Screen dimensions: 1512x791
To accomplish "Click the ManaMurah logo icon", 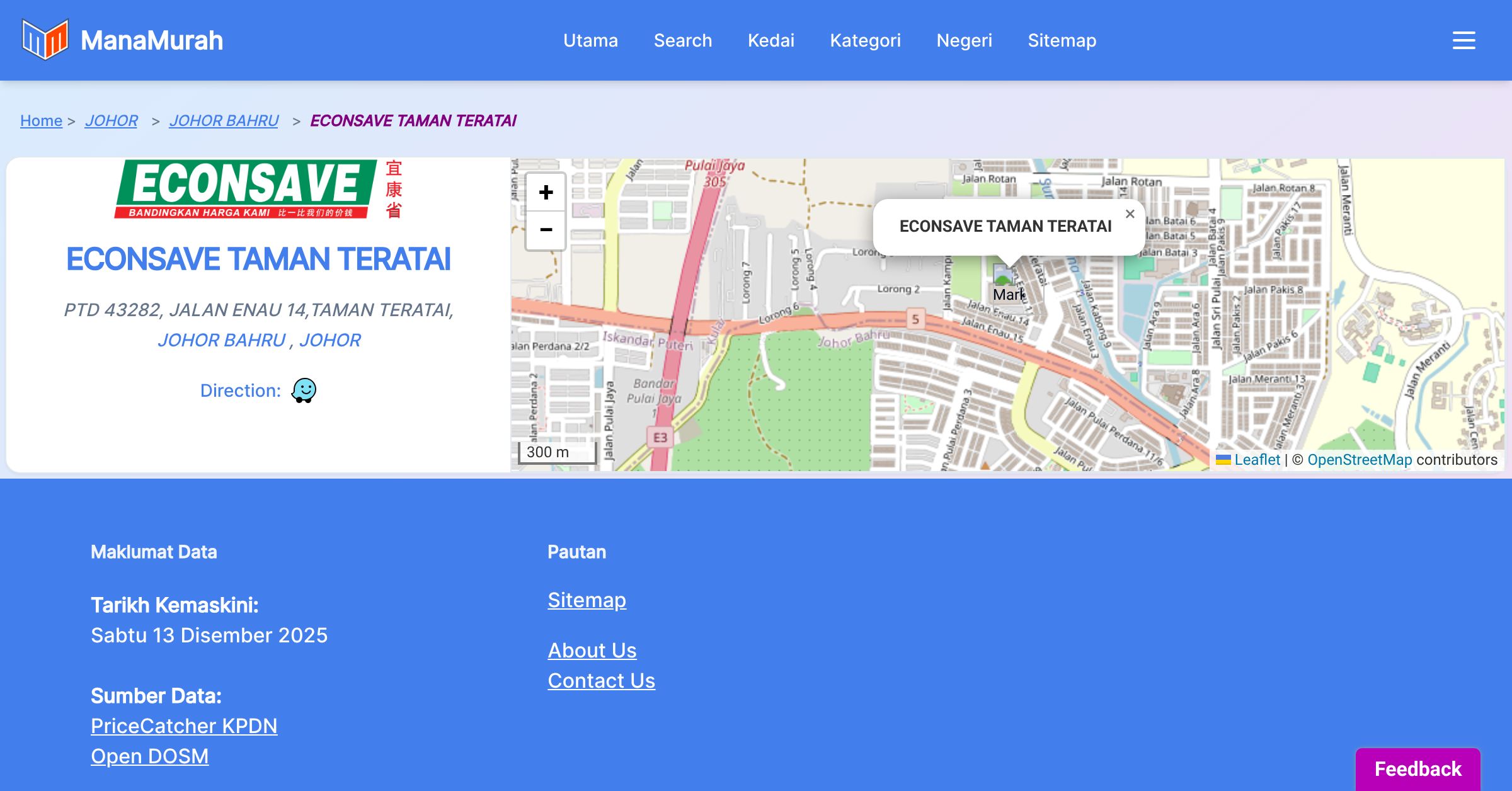I will 45,40.
